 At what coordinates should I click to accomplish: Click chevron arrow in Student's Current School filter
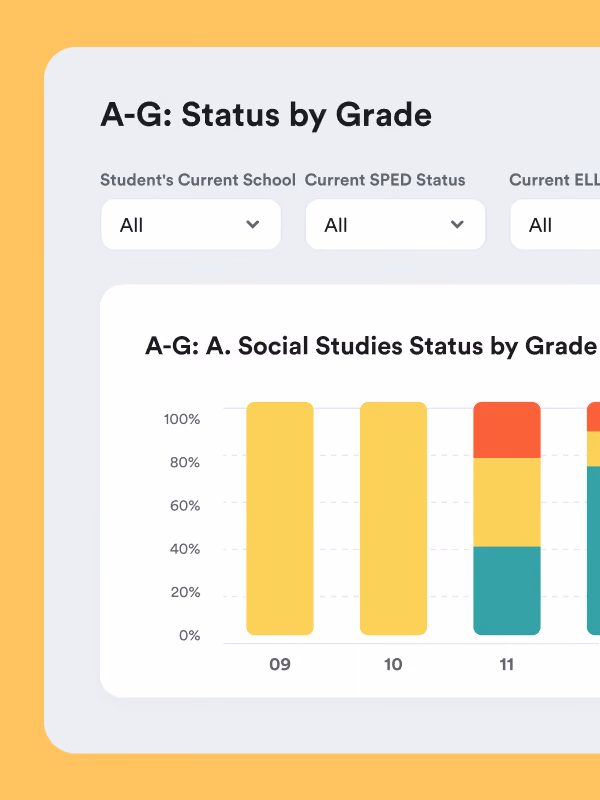[x=253, y=224]
